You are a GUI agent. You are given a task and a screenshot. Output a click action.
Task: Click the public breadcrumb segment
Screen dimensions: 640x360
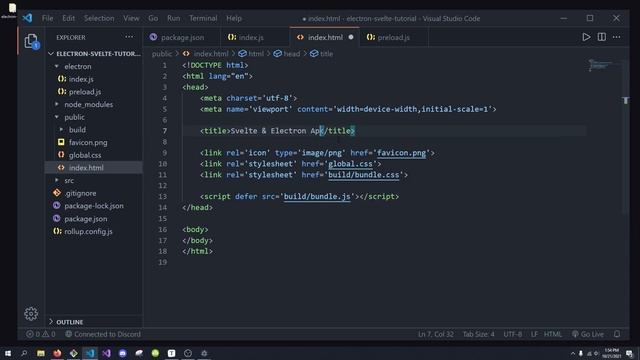click(x=162, y=53)
